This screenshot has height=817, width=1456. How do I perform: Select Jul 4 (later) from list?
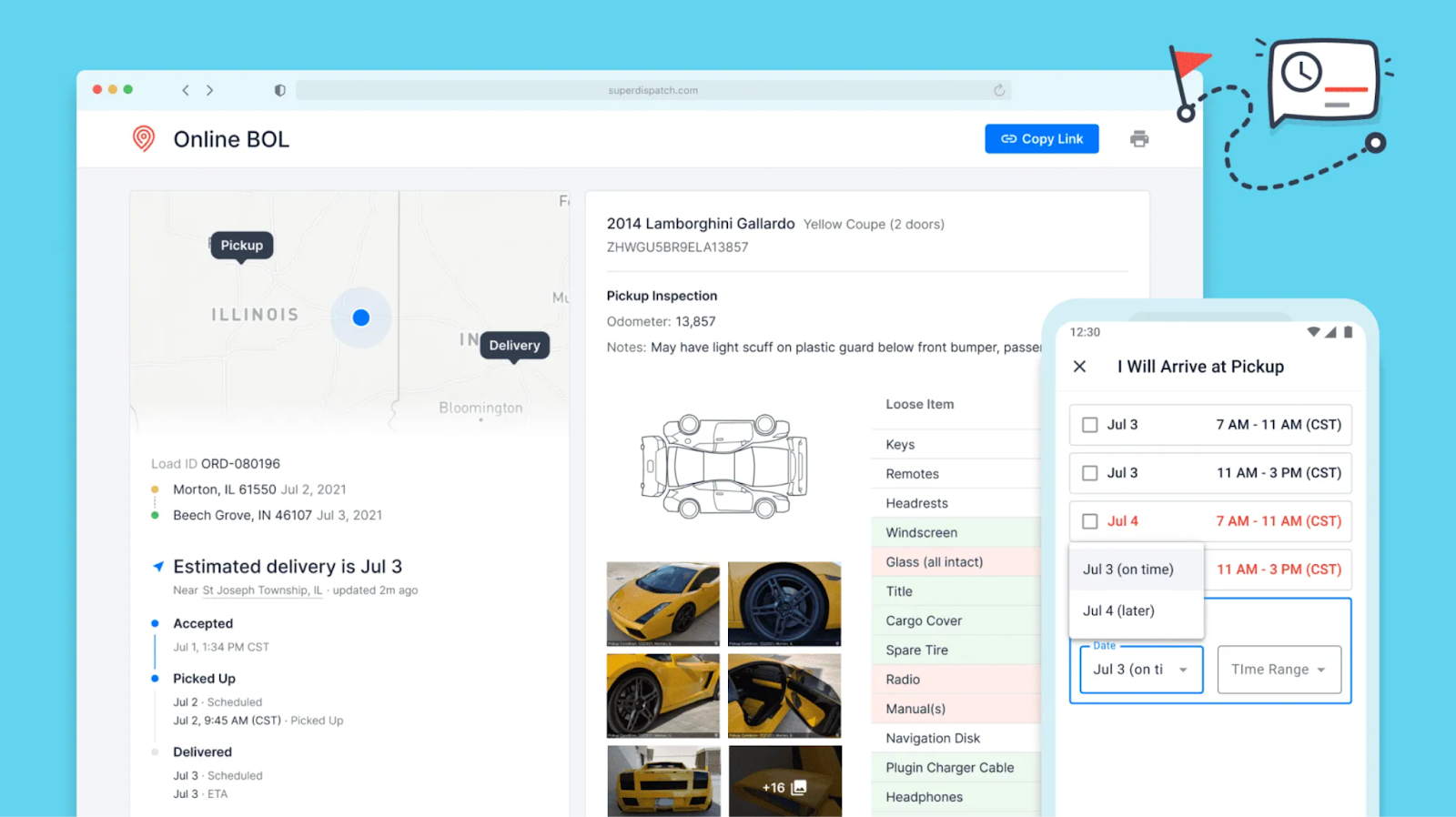(1137, 610)
